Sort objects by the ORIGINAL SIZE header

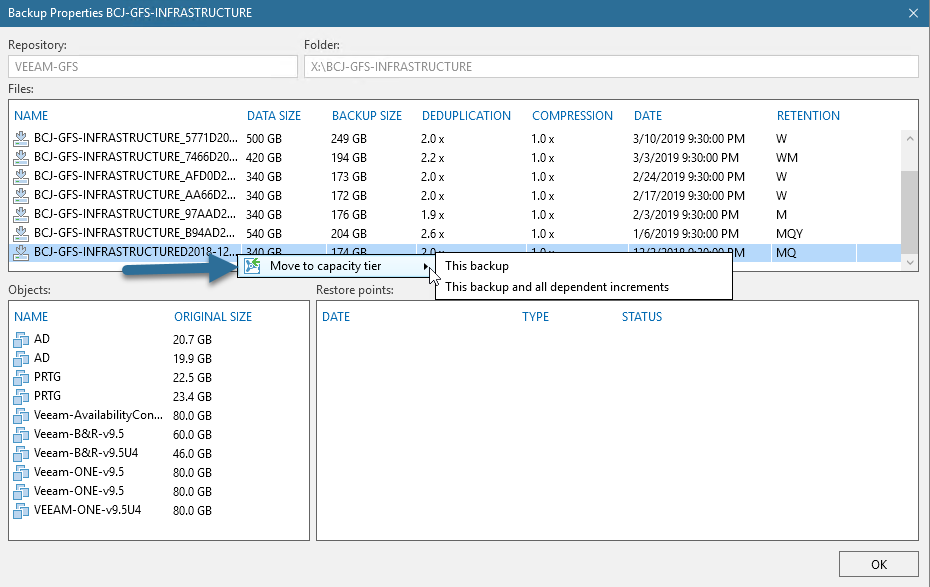(x=213, y=317)
